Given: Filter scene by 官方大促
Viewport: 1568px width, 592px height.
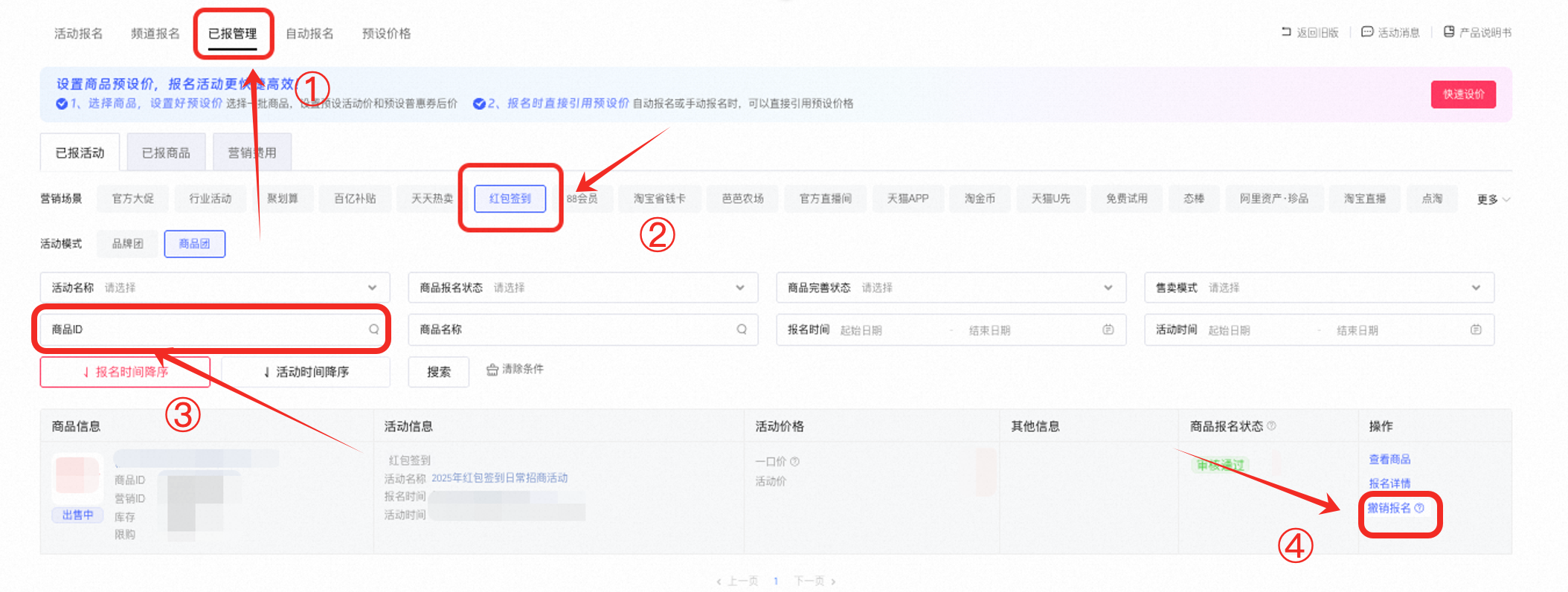Looking at the screenshot, I should pos(132,199).
